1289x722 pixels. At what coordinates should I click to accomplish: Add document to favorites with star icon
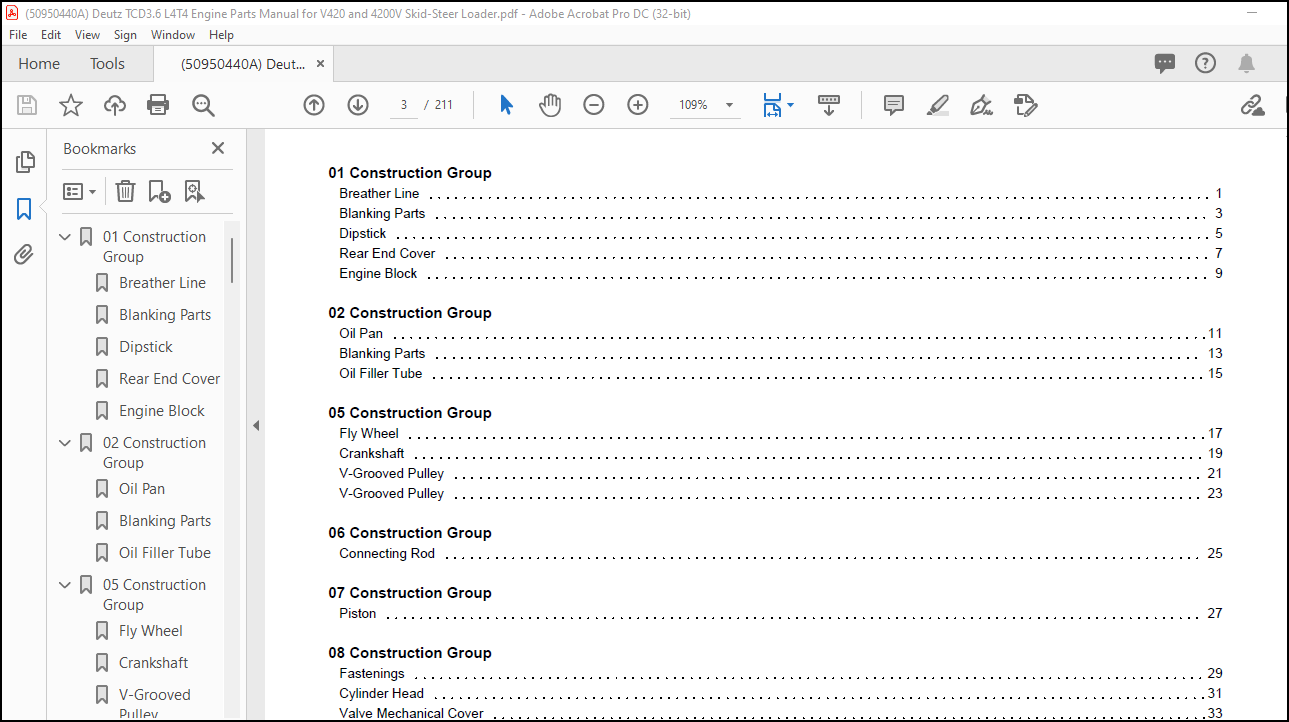71,105
